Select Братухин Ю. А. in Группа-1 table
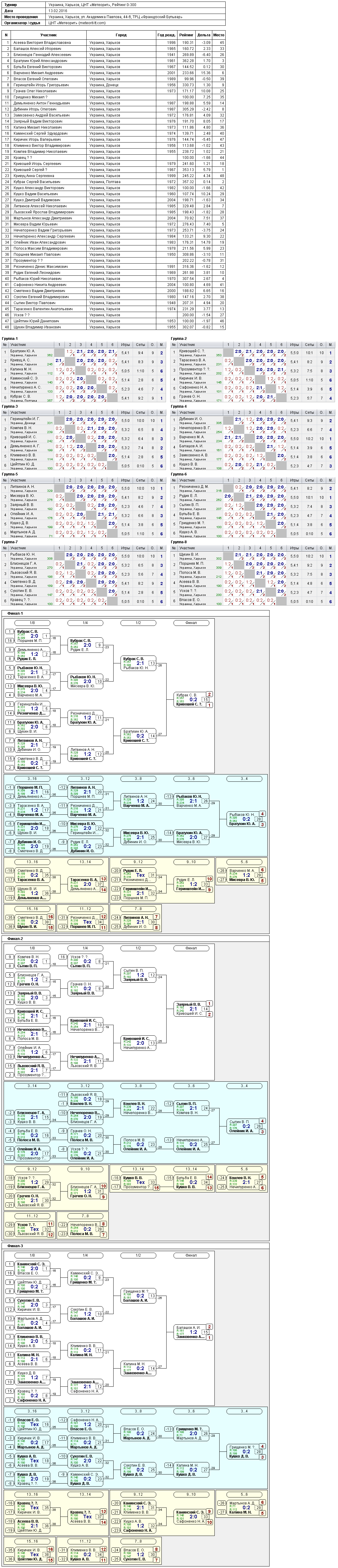 coord(24,351)
